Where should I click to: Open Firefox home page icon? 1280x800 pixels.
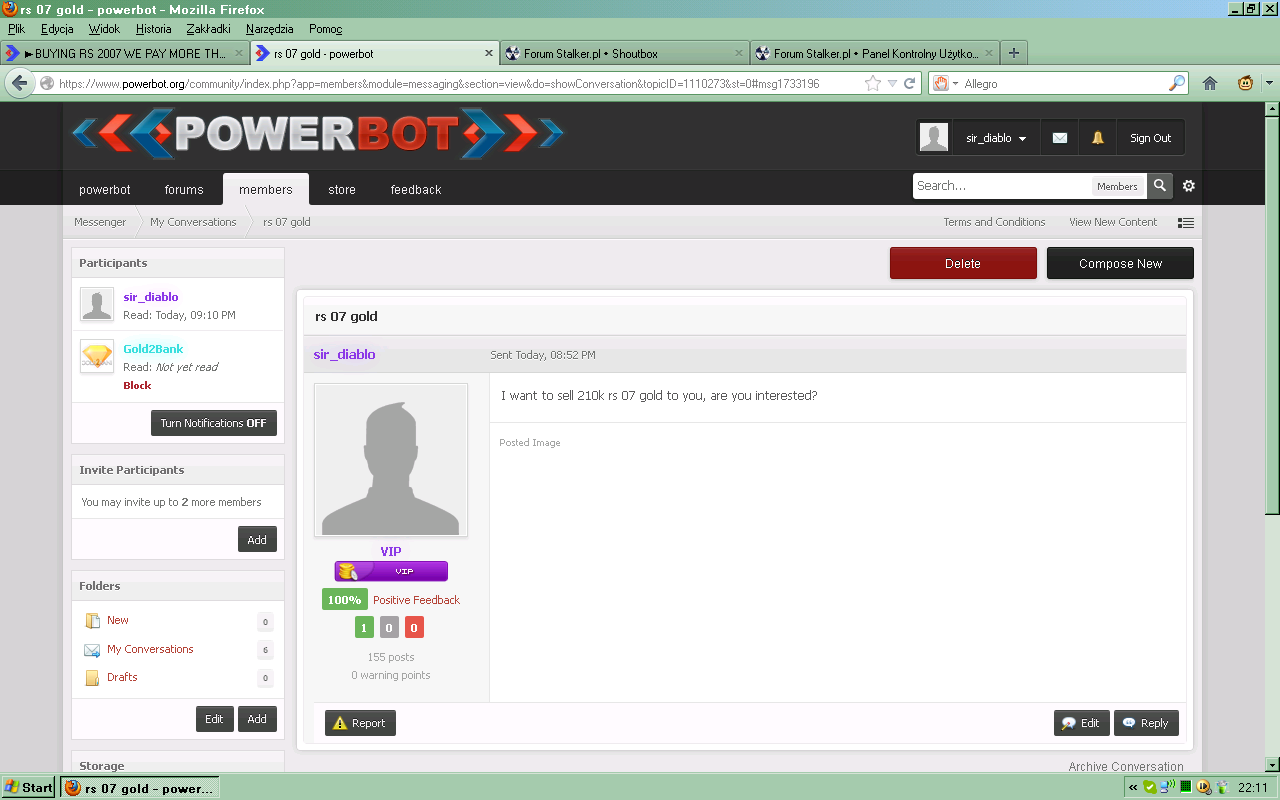pyautogui.click(x=1210, y=83)
